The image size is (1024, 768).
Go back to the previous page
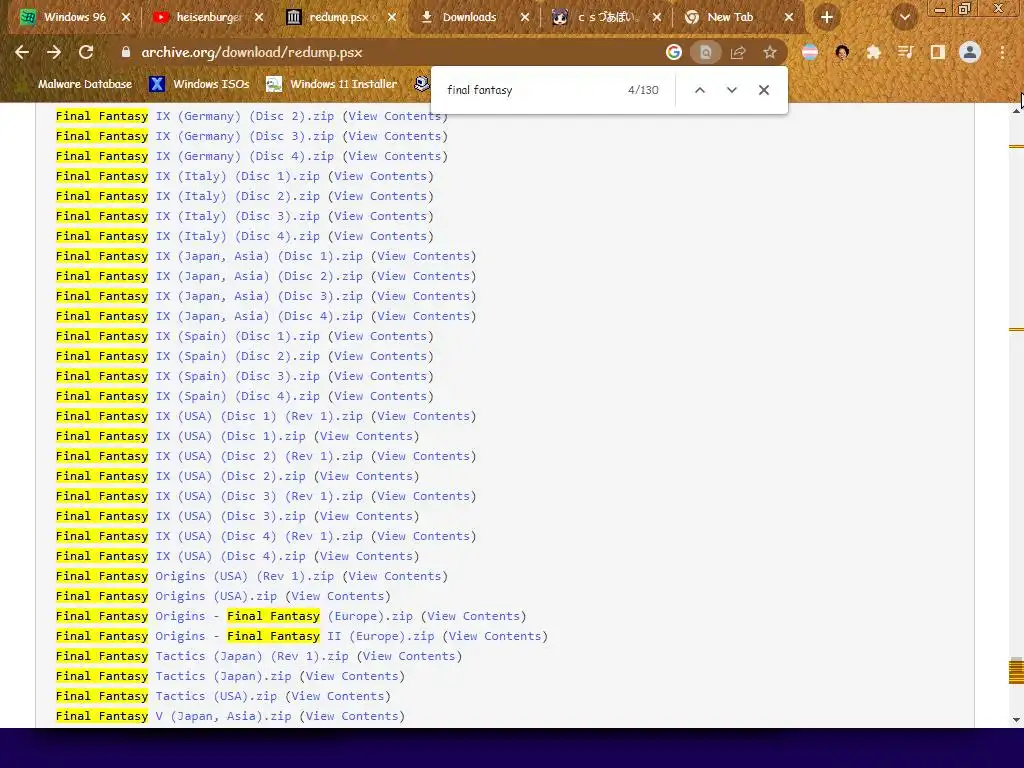tap(22, 52)
